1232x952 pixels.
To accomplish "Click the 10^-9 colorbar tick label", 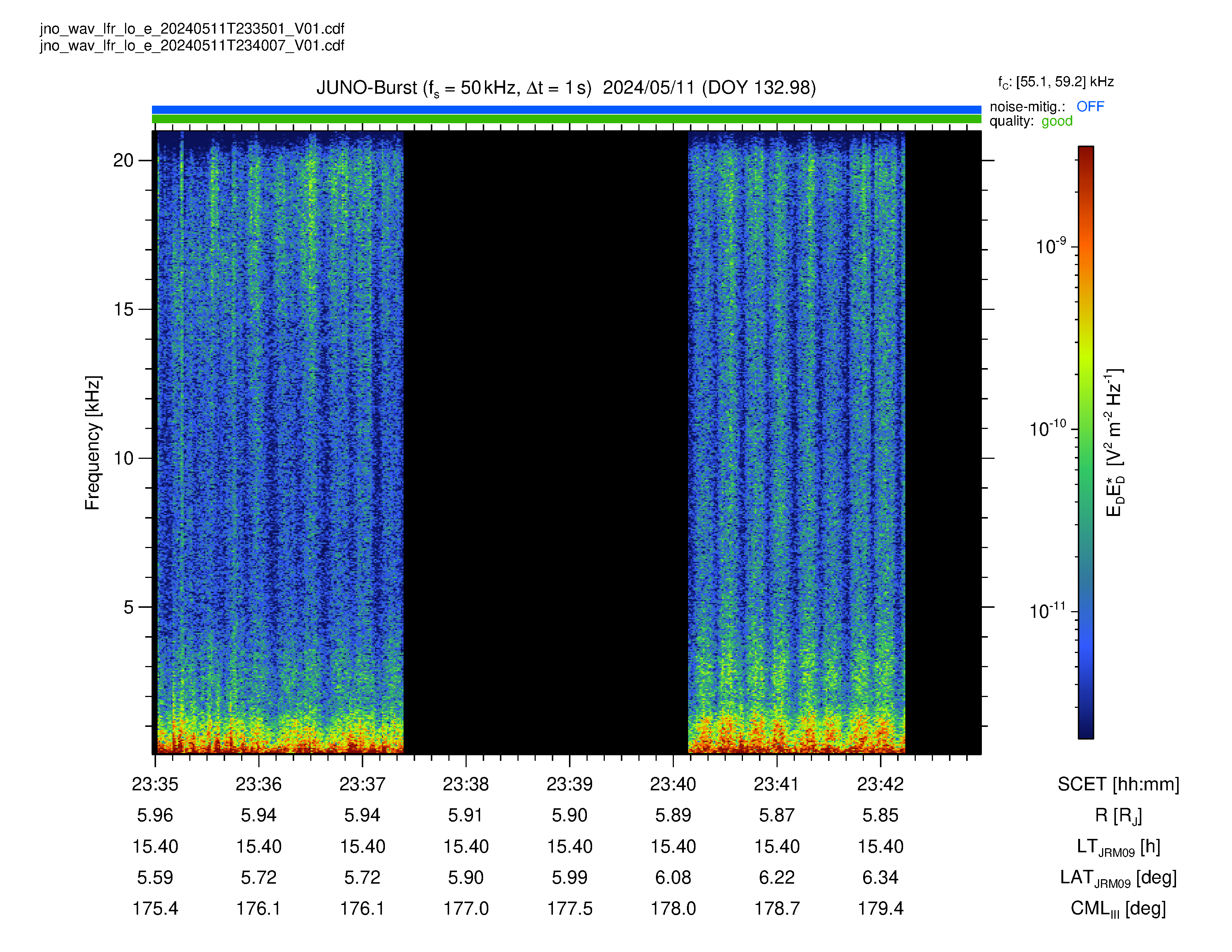I will point(1051,246).
